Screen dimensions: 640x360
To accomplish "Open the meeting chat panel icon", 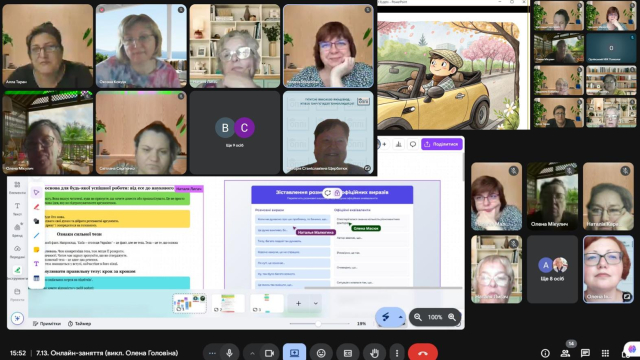I will (585, 353).
